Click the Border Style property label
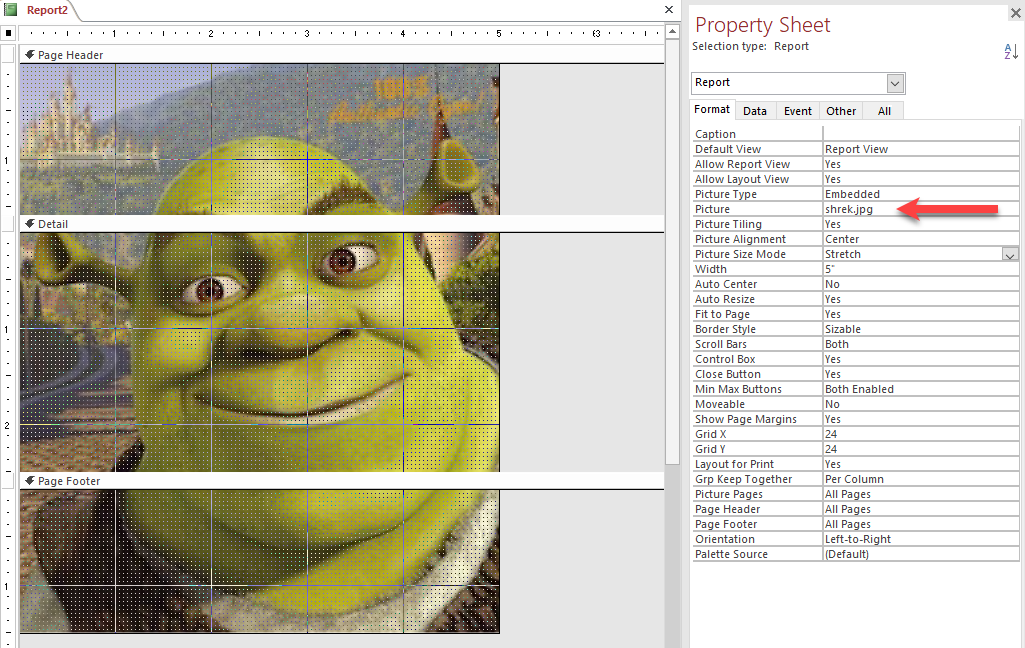This screenshot has width=1025, height=648. point(725,330)
